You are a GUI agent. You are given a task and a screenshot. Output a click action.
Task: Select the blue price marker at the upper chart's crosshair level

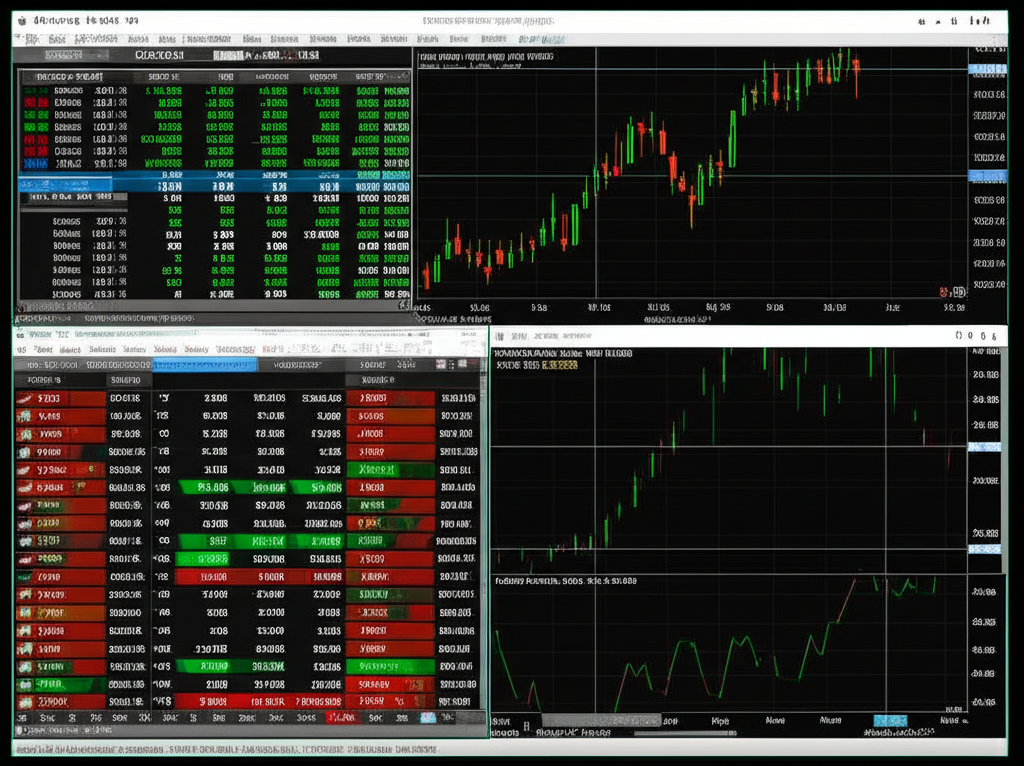[986, 176]
